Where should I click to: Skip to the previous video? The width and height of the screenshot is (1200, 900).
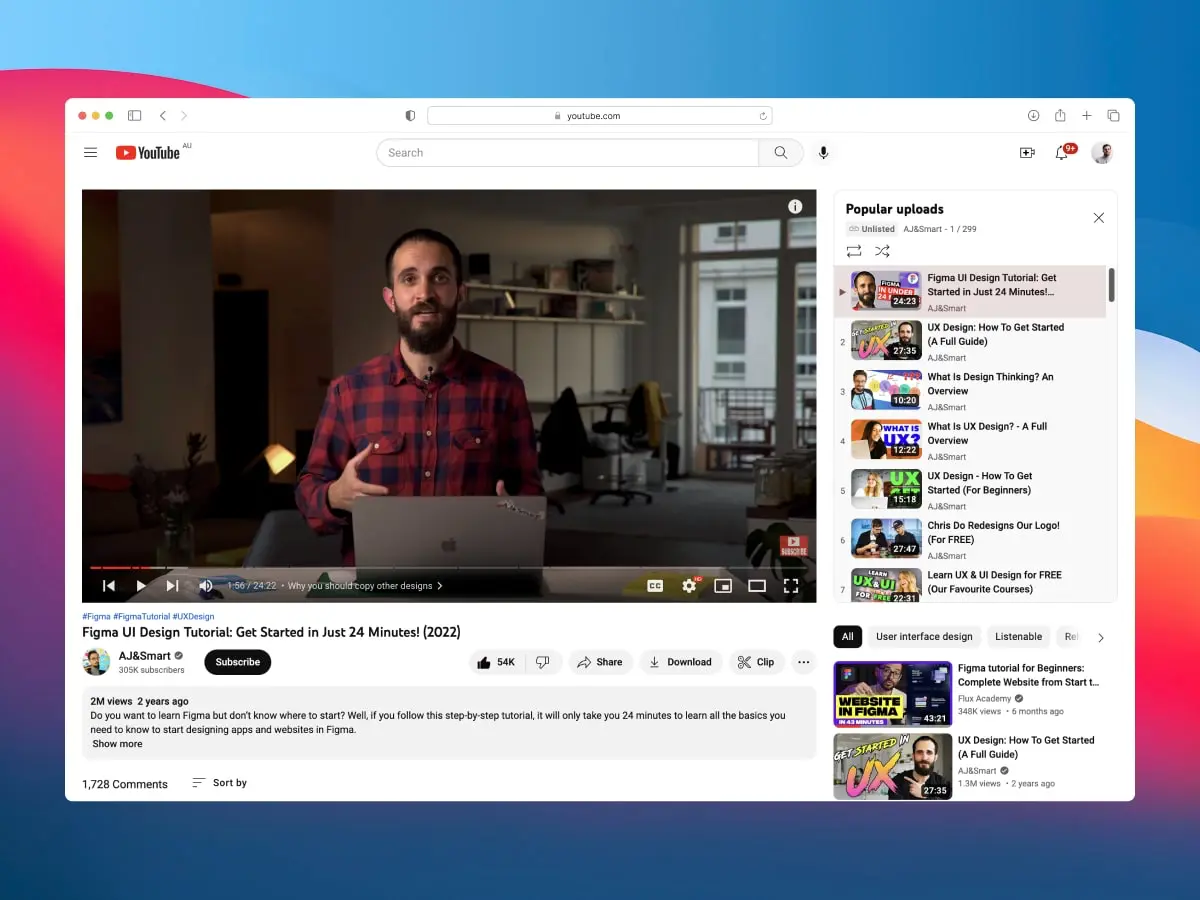point(109,586)
